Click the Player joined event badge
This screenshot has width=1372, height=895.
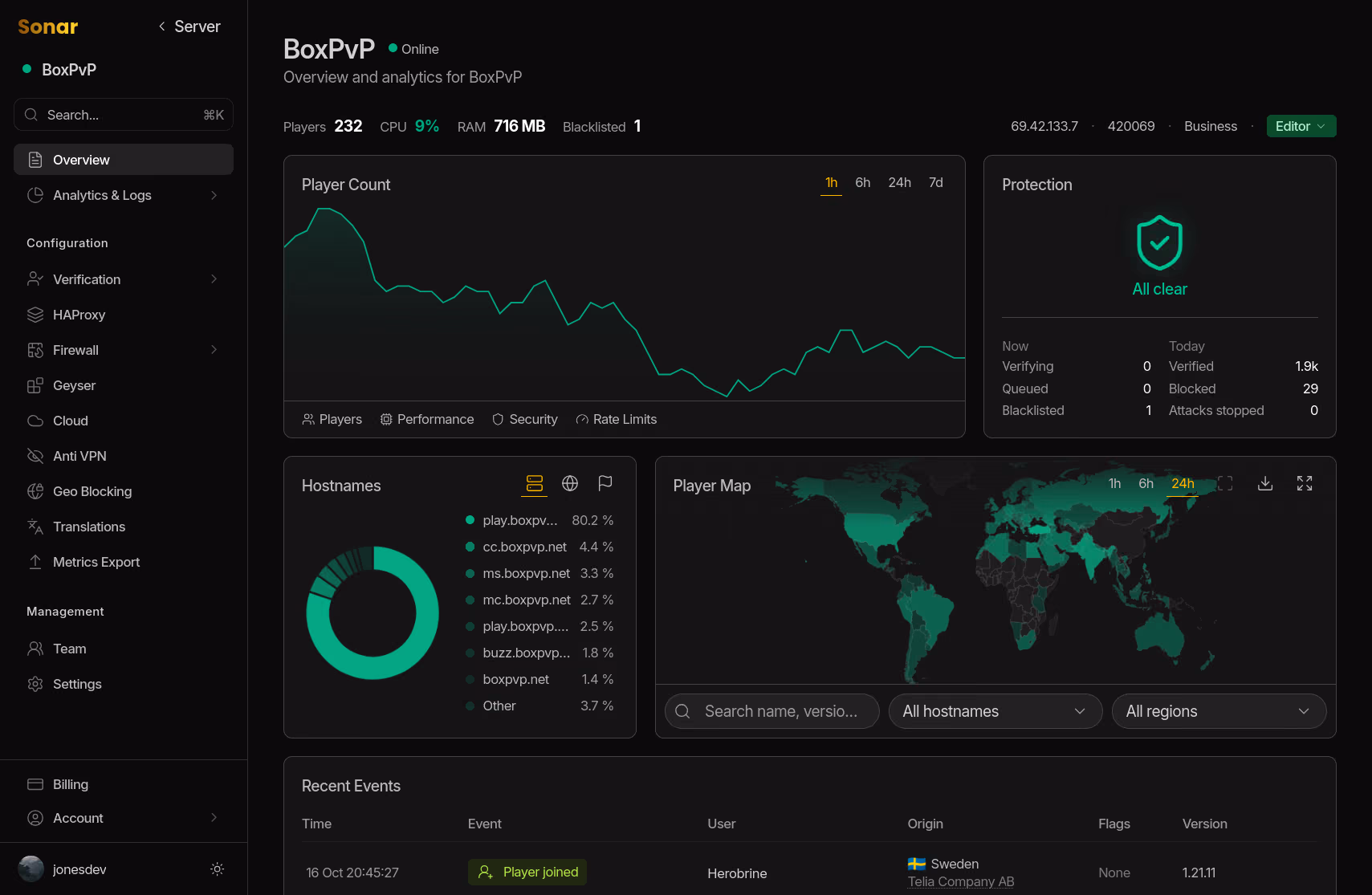coord(527,872)
